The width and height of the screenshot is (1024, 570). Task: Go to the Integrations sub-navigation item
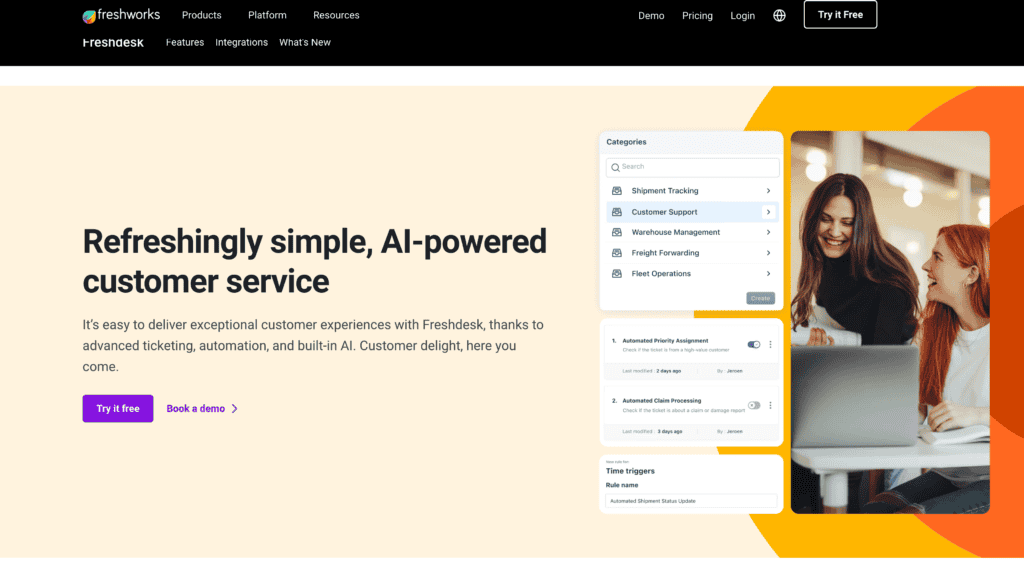point(242,42)
